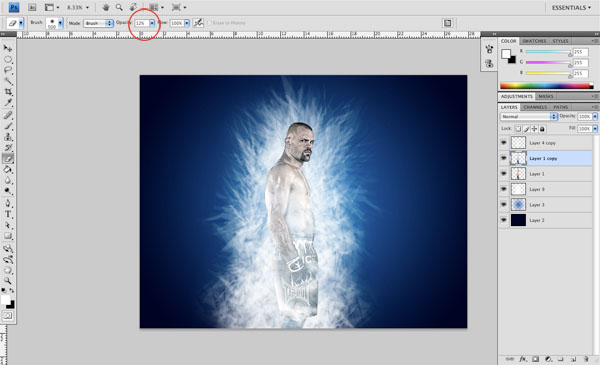The image size is (600, 365).
Task: Click the foreground color swatch in toolbox
Action: (5, 300)
